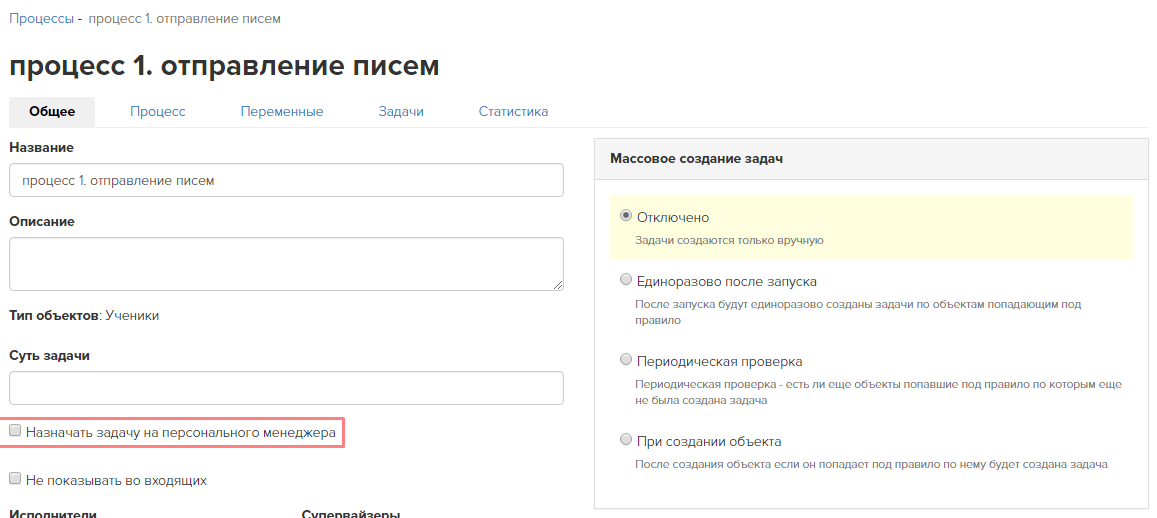Click the Массовое создание задач panel header
The width and height of the screenshot is (1157, 518).
[871, 159]
